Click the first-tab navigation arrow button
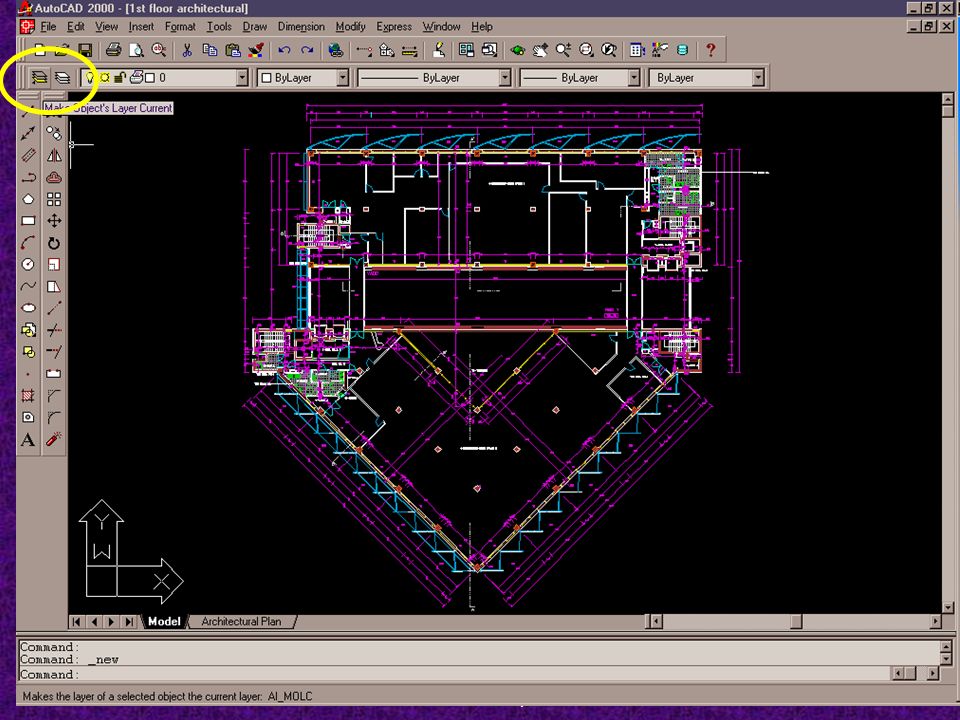The height and width of the screenshot is (720, 960). click(x=77, y=622)
